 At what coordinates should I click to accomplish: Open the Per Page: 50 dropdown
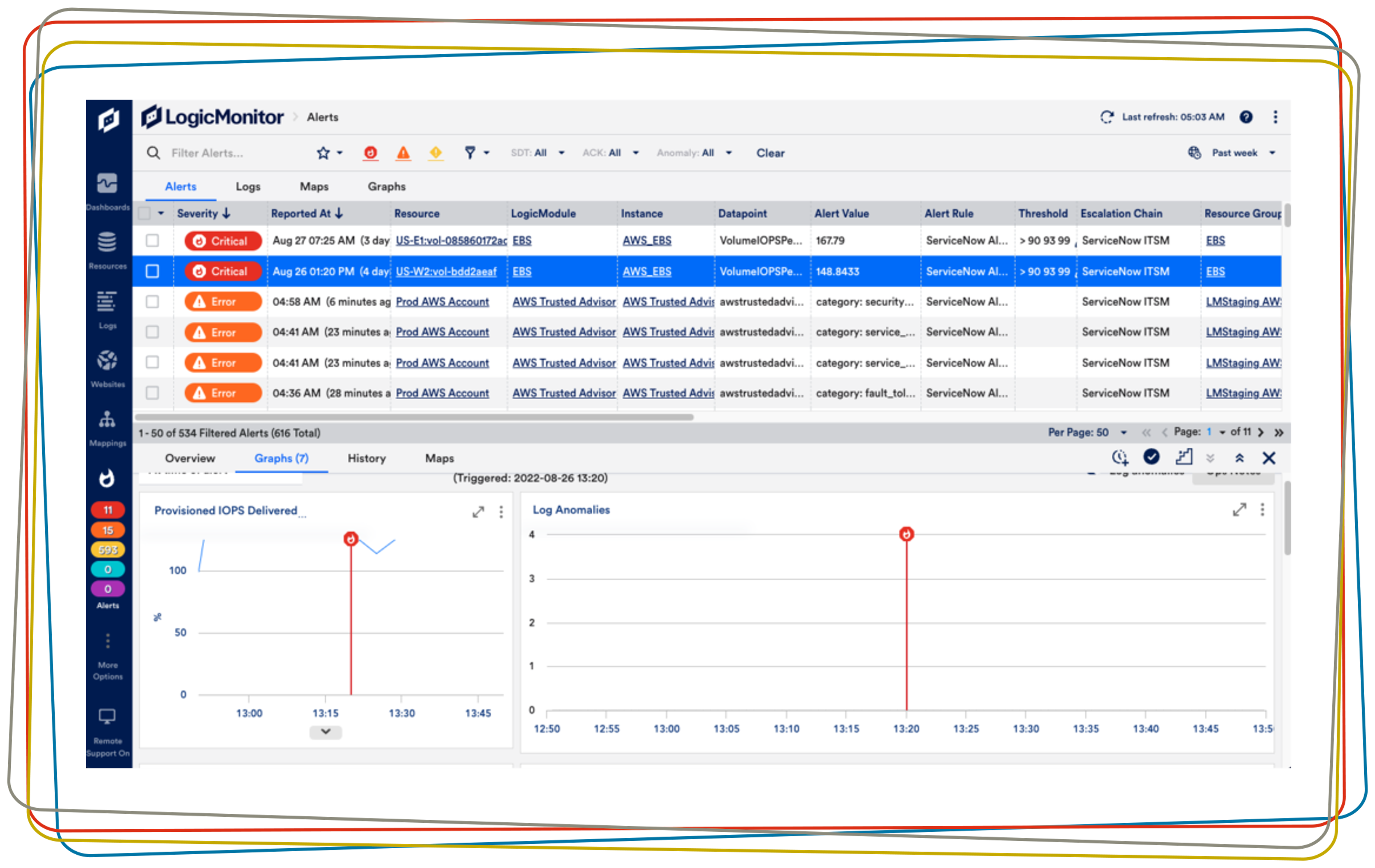[x=1088, y=432]
